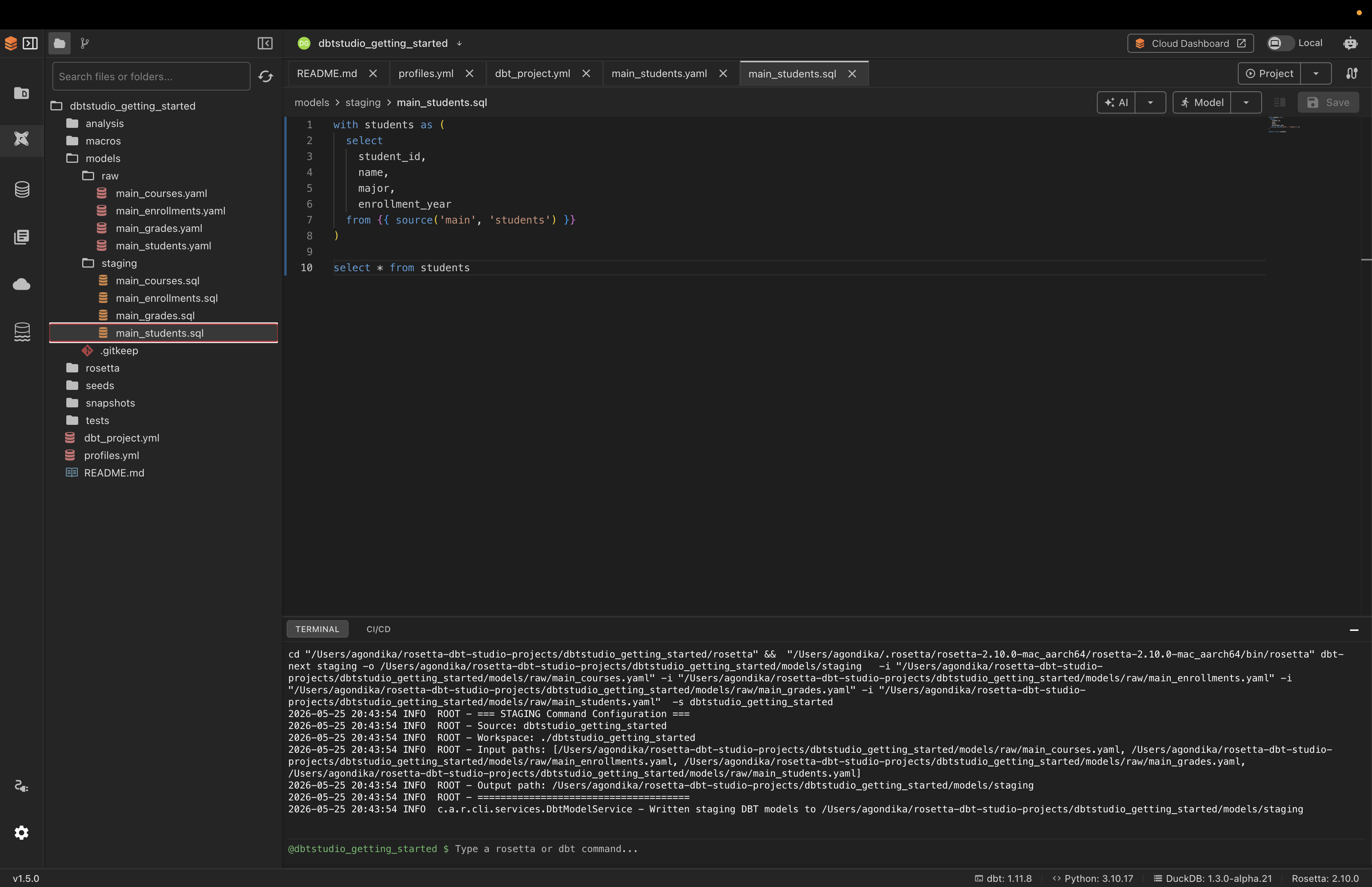
Task: Select the file explorer folder icon tab
Action: pos(59,43)
